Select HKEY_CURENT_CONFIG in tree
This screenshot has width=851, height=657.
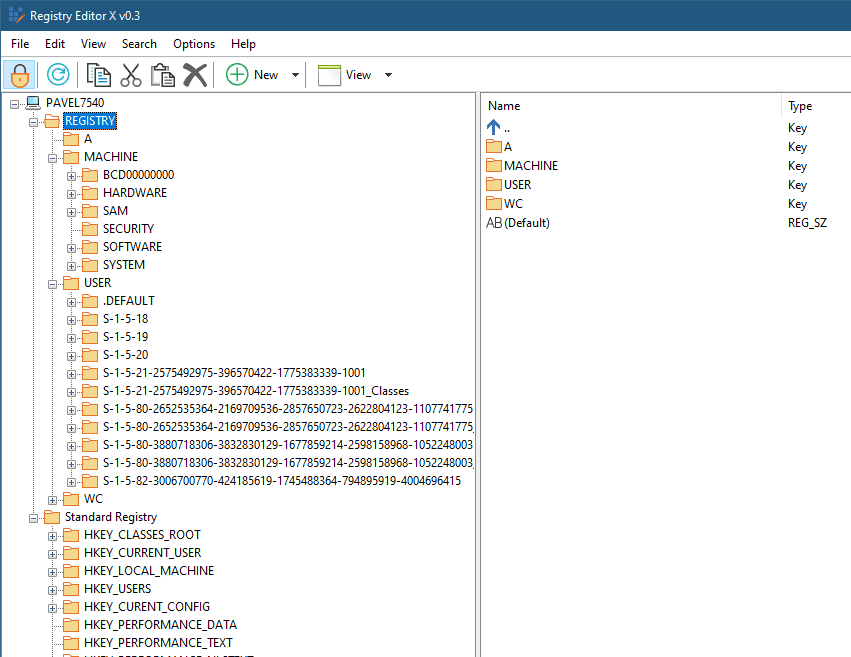click(x=147, y=607)
